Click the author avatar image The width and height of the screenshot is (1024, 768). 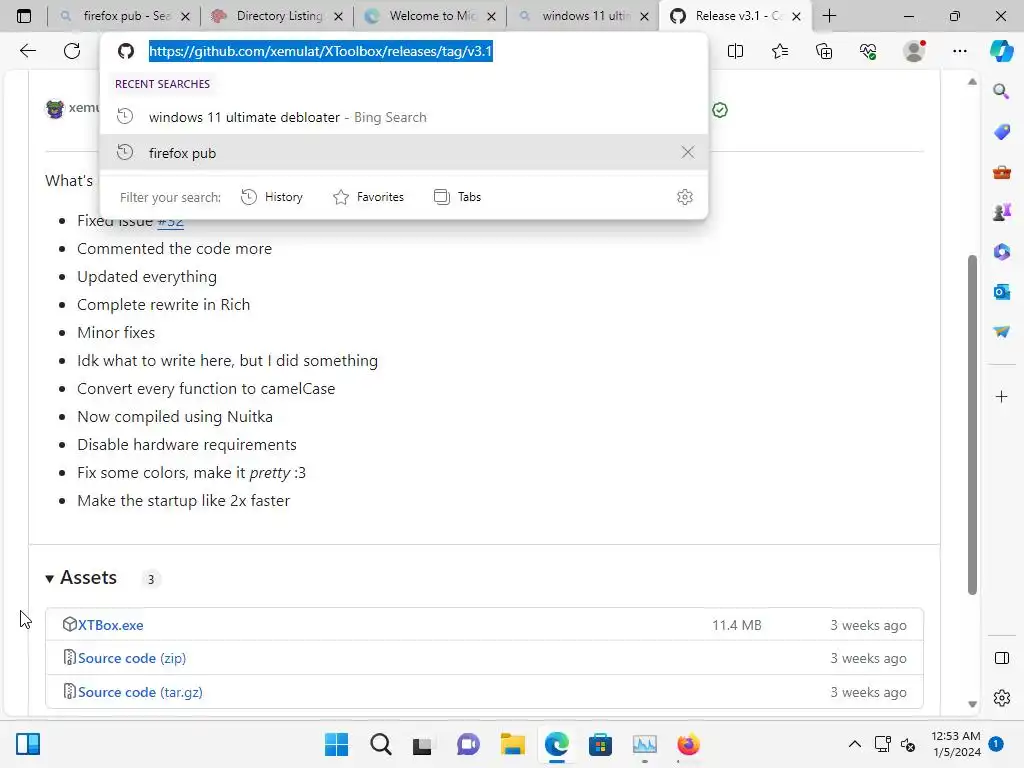pyautogui.click(x=55, y=108)
